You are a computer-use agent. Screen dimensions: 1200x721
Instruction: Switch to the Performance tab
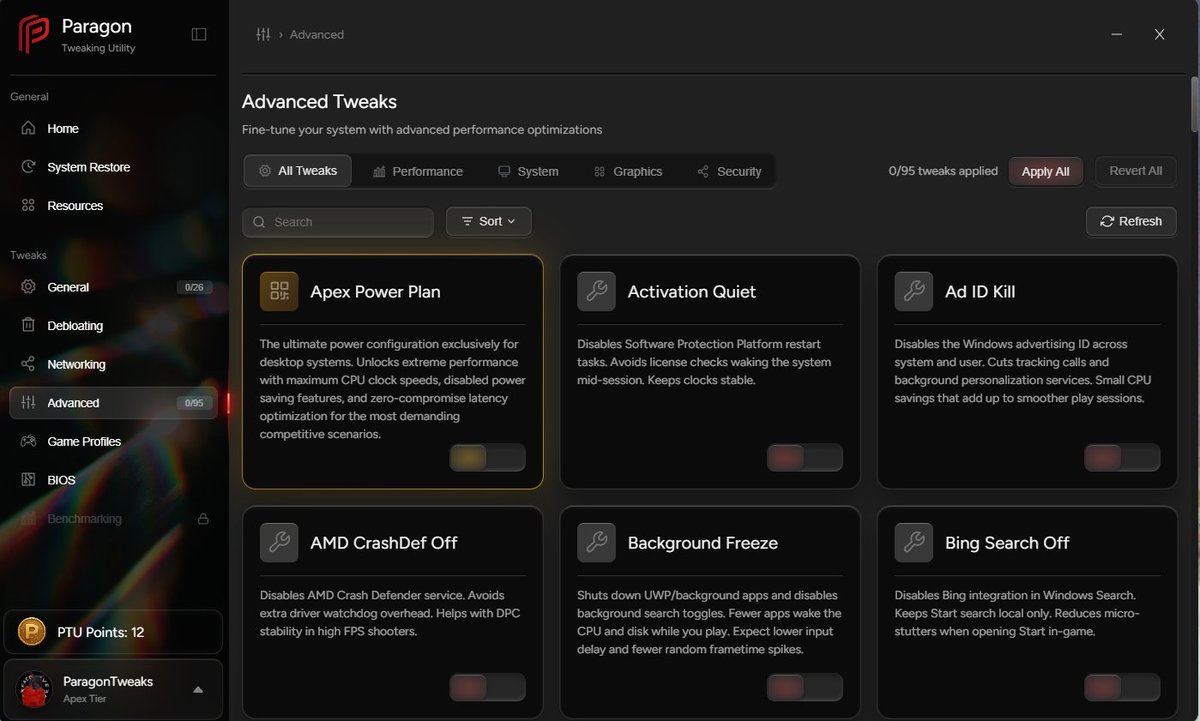(418, 171)
